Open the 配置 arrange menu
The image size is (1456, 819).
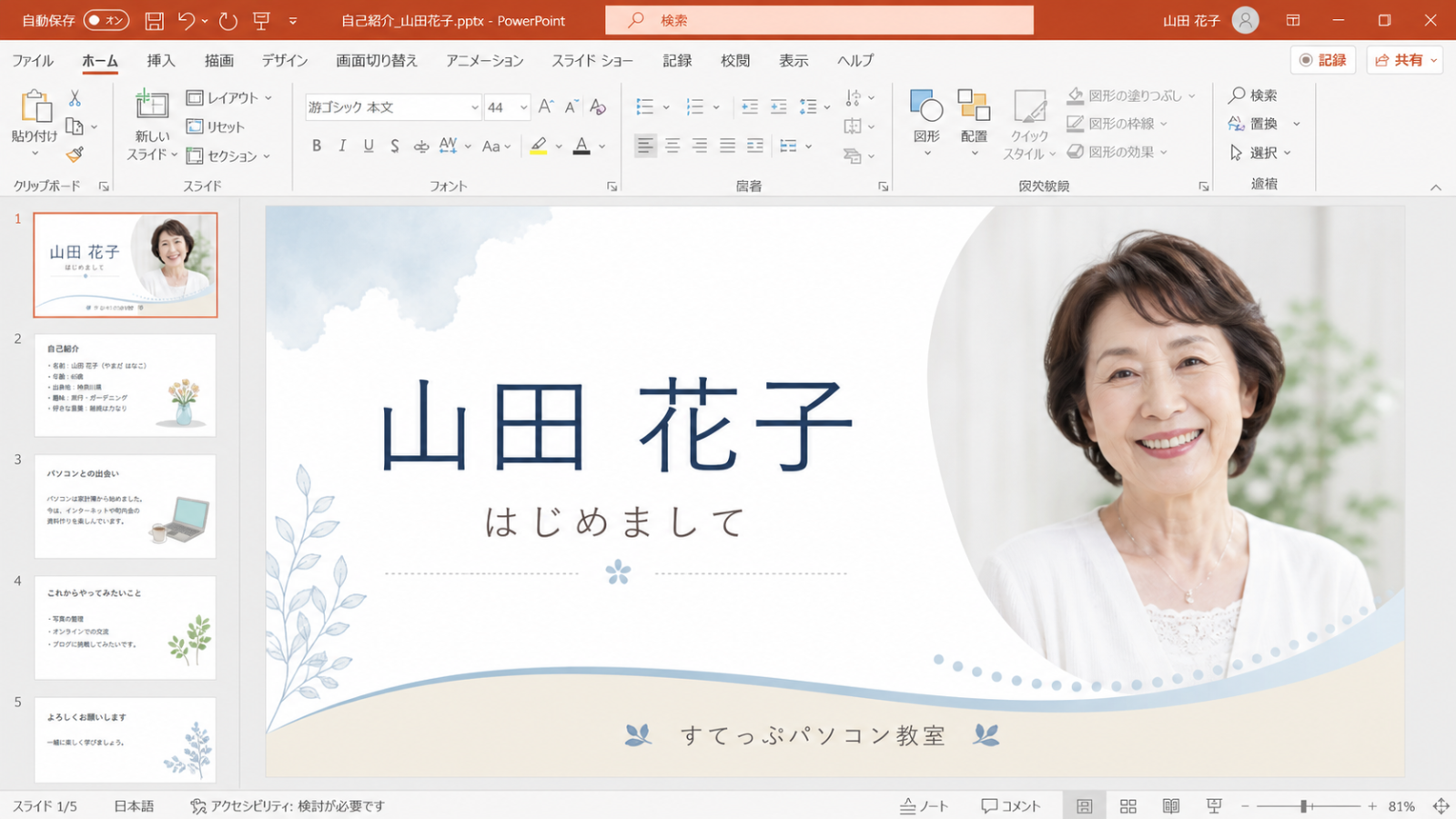974,123
